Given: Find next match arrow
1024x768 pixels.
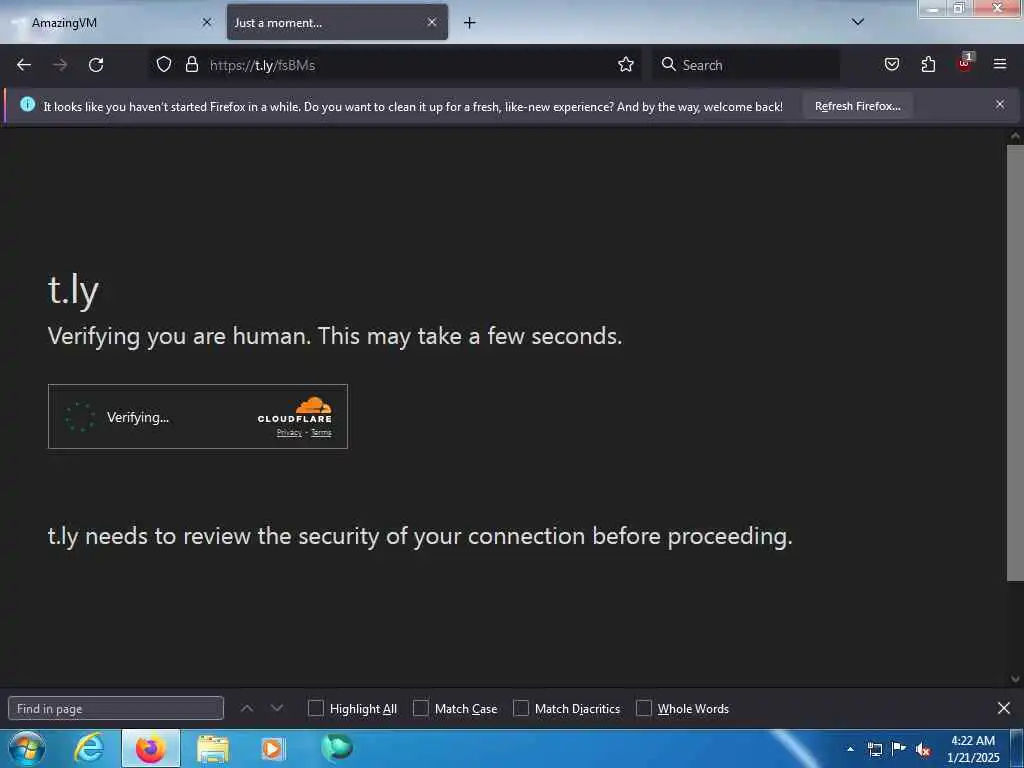Looking at the screenshot, I should click(277, 708).
